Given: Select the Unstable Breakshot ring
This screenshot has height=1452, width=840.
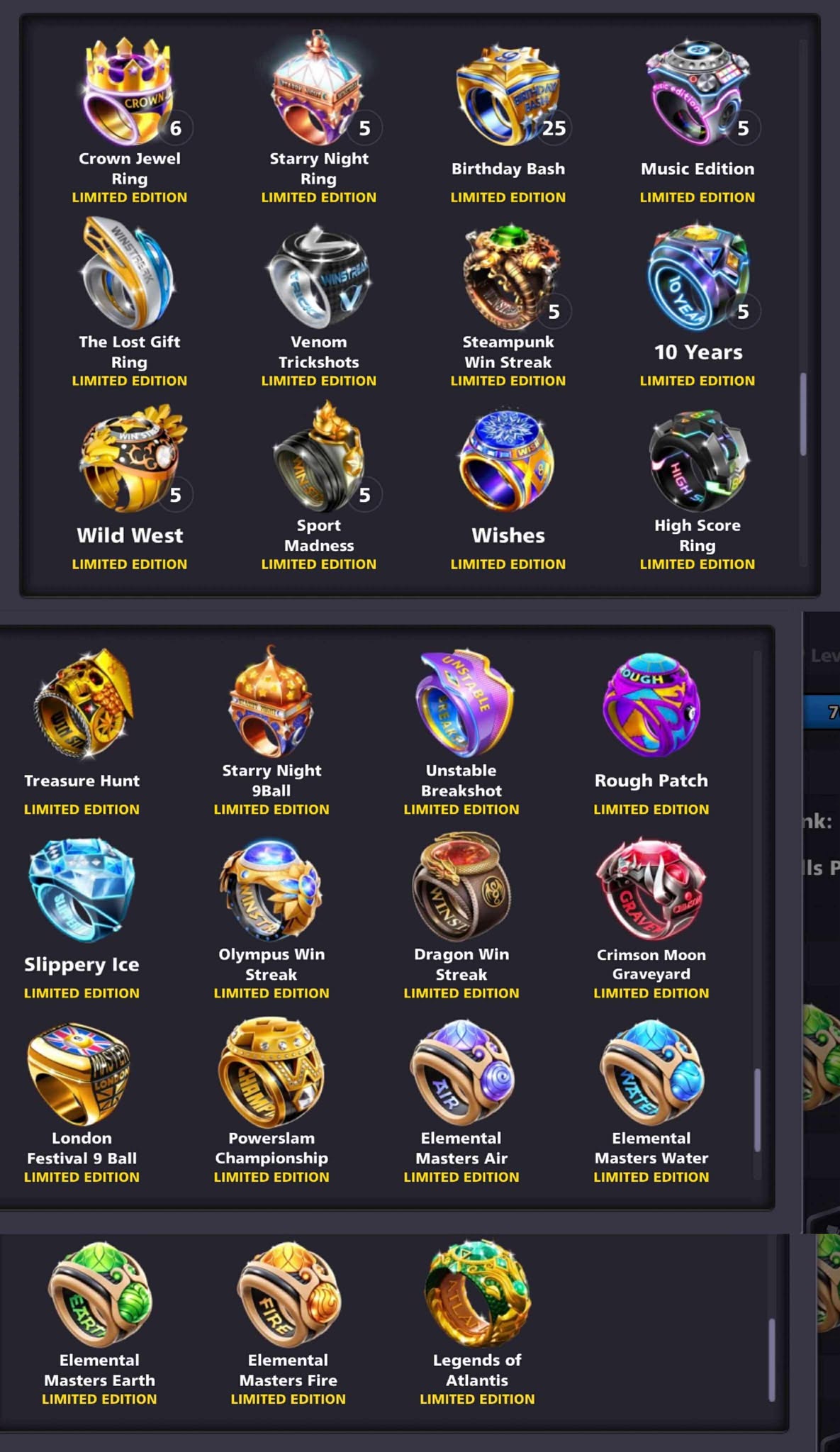Looking at the screenshot, I should [464, 703].
